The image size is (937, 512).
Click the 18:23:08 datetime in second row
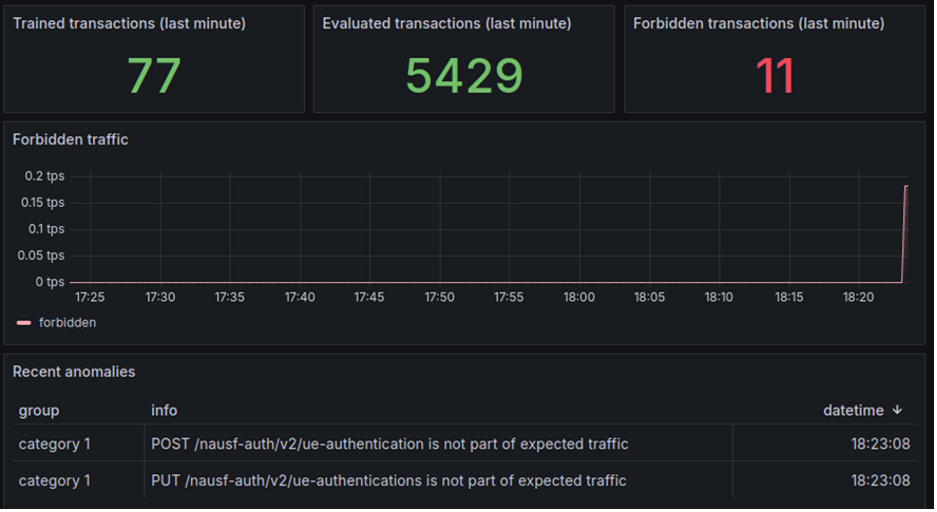pos(881,480)
